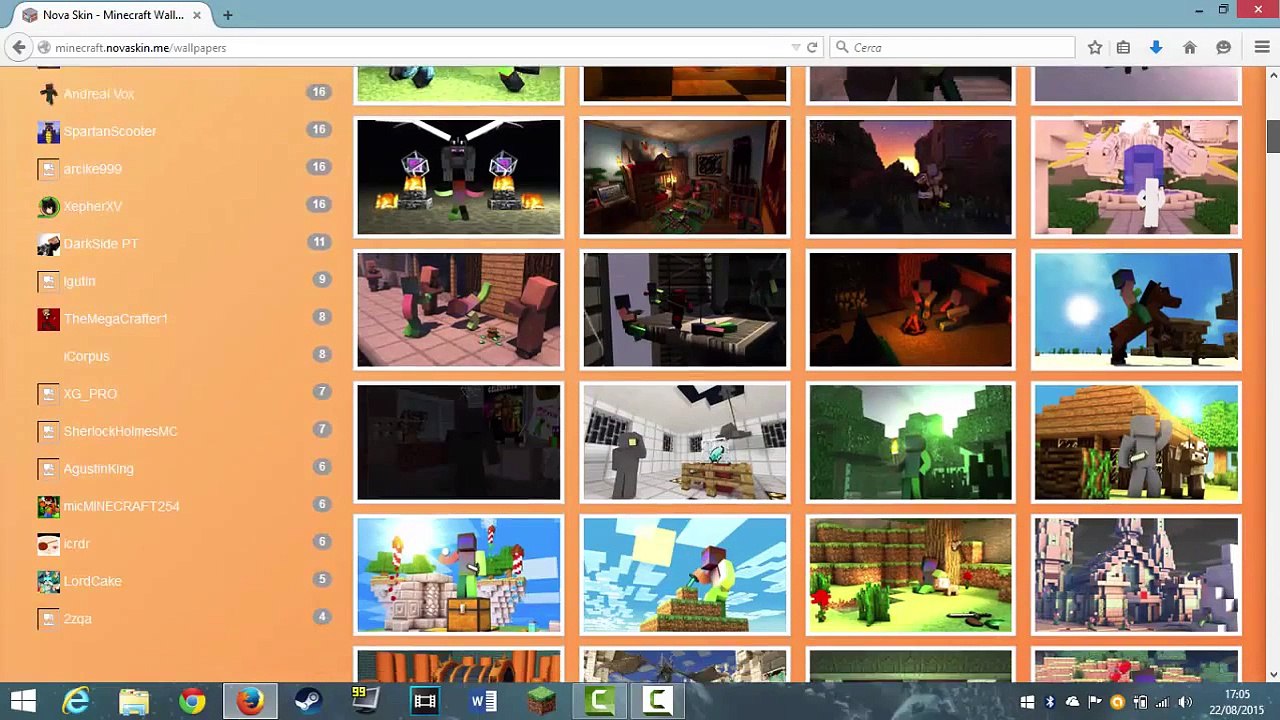Bookmark this page with the star icon
Image resolution: width=1280 pixels, height=720 pixels.
point(1095,47)
